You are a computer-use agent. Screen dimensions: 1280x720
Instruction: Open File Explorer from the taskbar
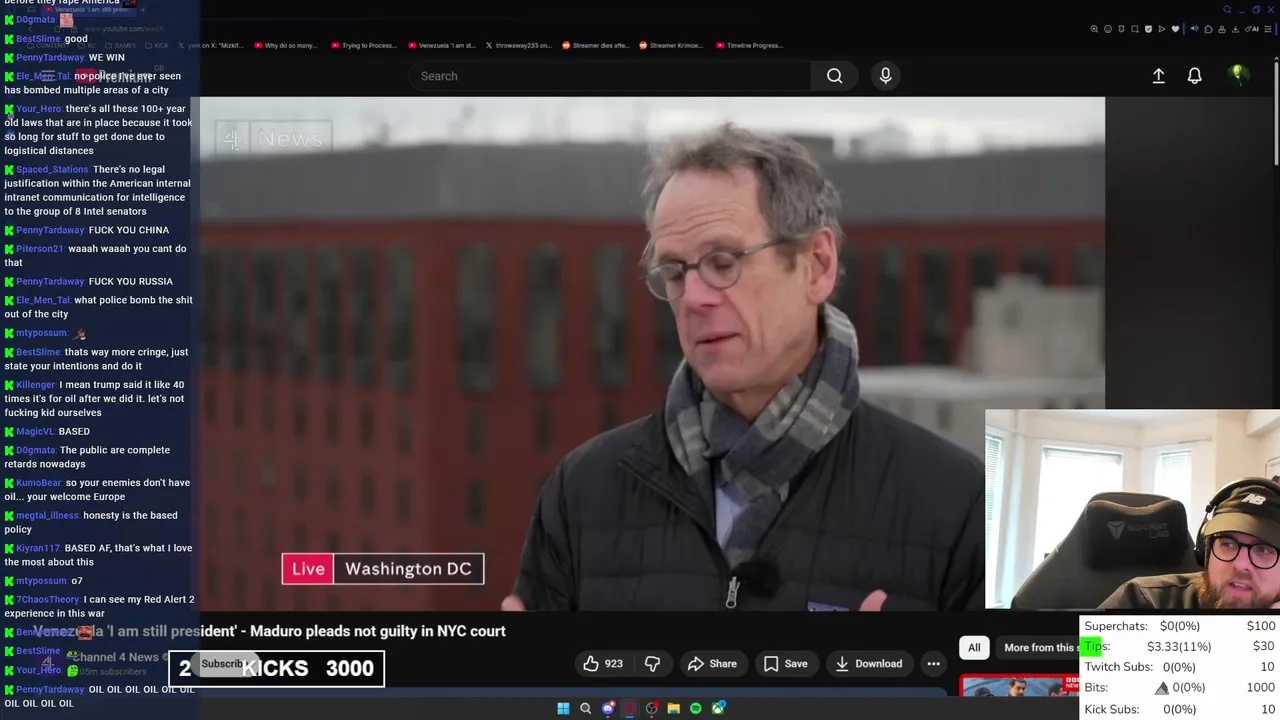pos(674,708)
